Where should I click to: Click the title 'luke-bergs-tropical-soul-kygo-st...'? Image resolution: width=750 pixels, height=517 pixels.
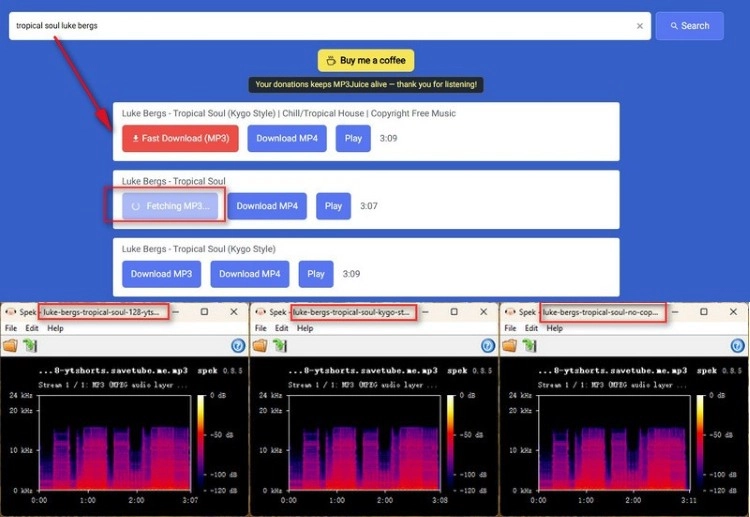[352, 312]
